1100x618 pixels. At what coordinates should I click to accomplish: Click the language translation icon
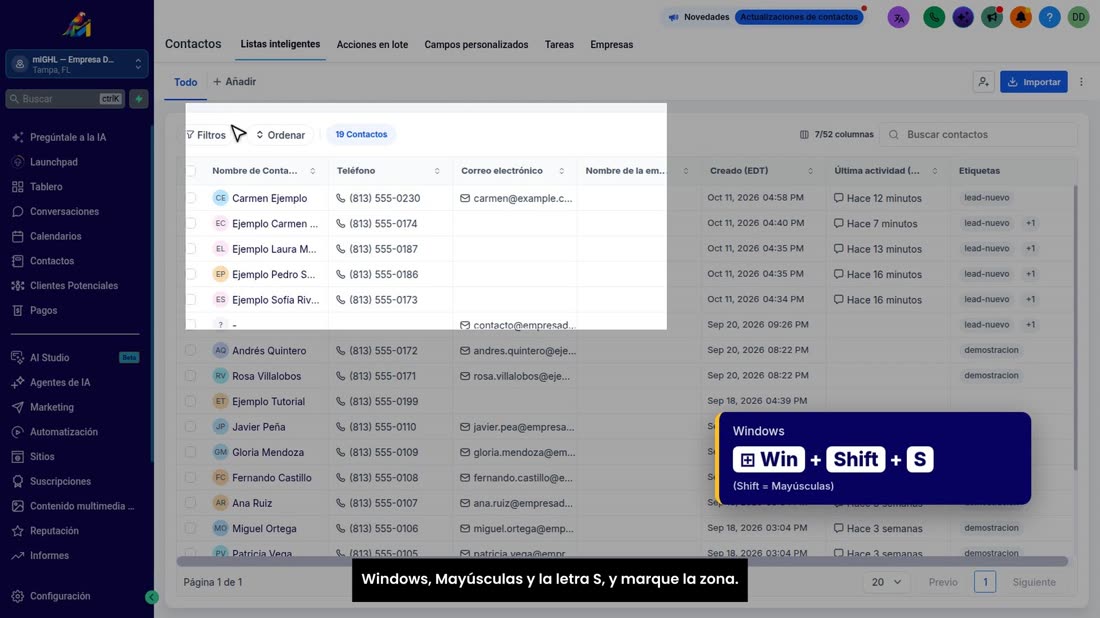(x=898, y=18)
